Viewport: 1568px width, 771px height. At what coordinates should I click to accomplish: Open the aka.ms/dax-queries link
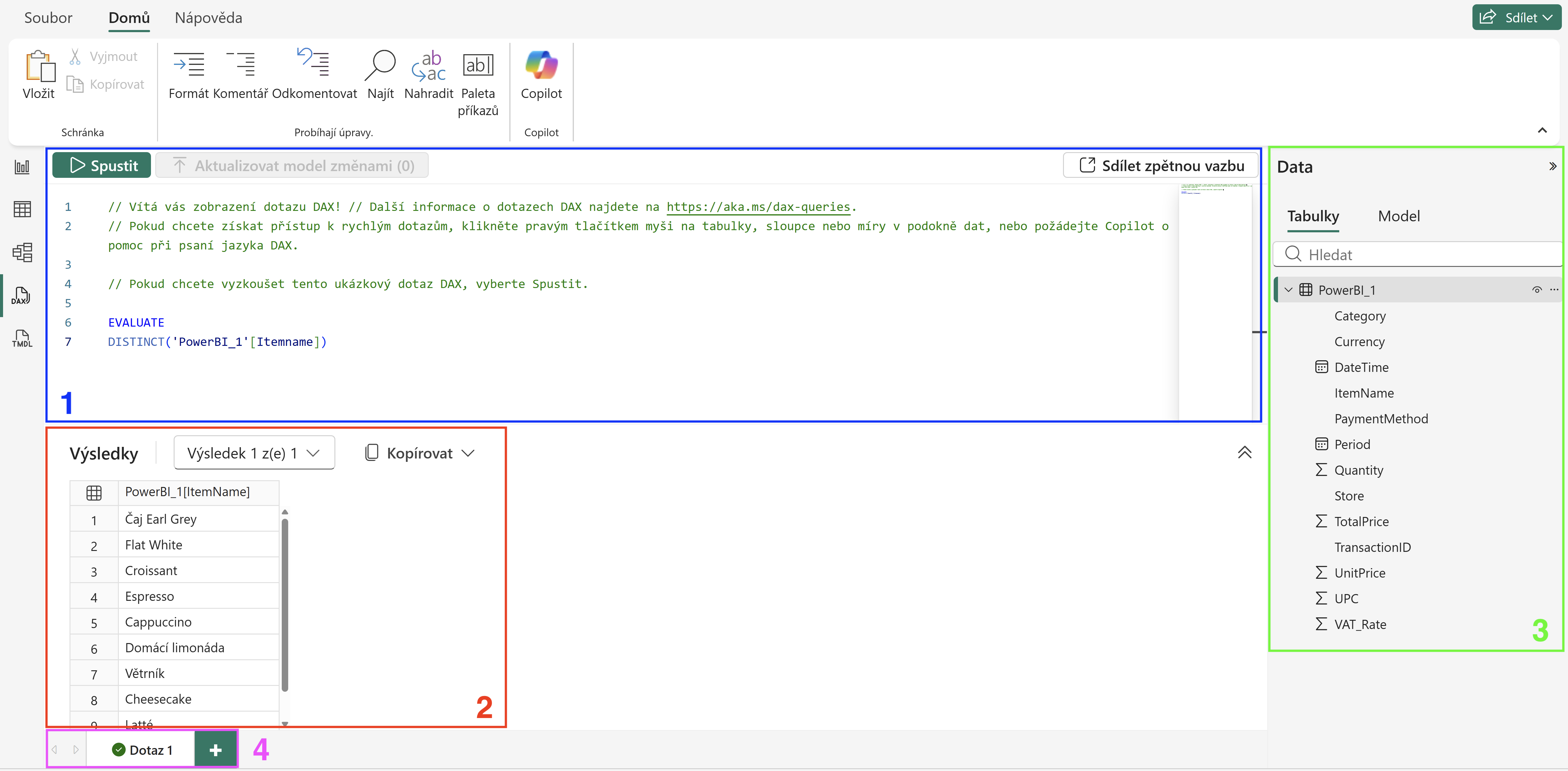pyautogui.click(x=758, y=207)
